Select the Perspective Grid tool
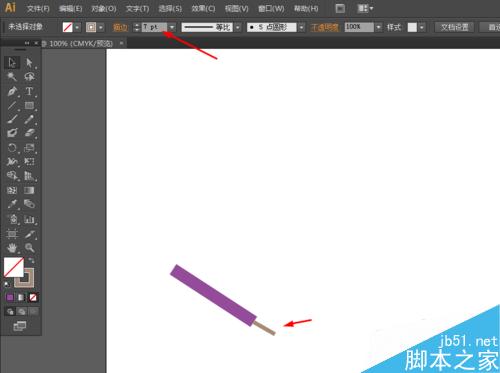 (29, 175)
